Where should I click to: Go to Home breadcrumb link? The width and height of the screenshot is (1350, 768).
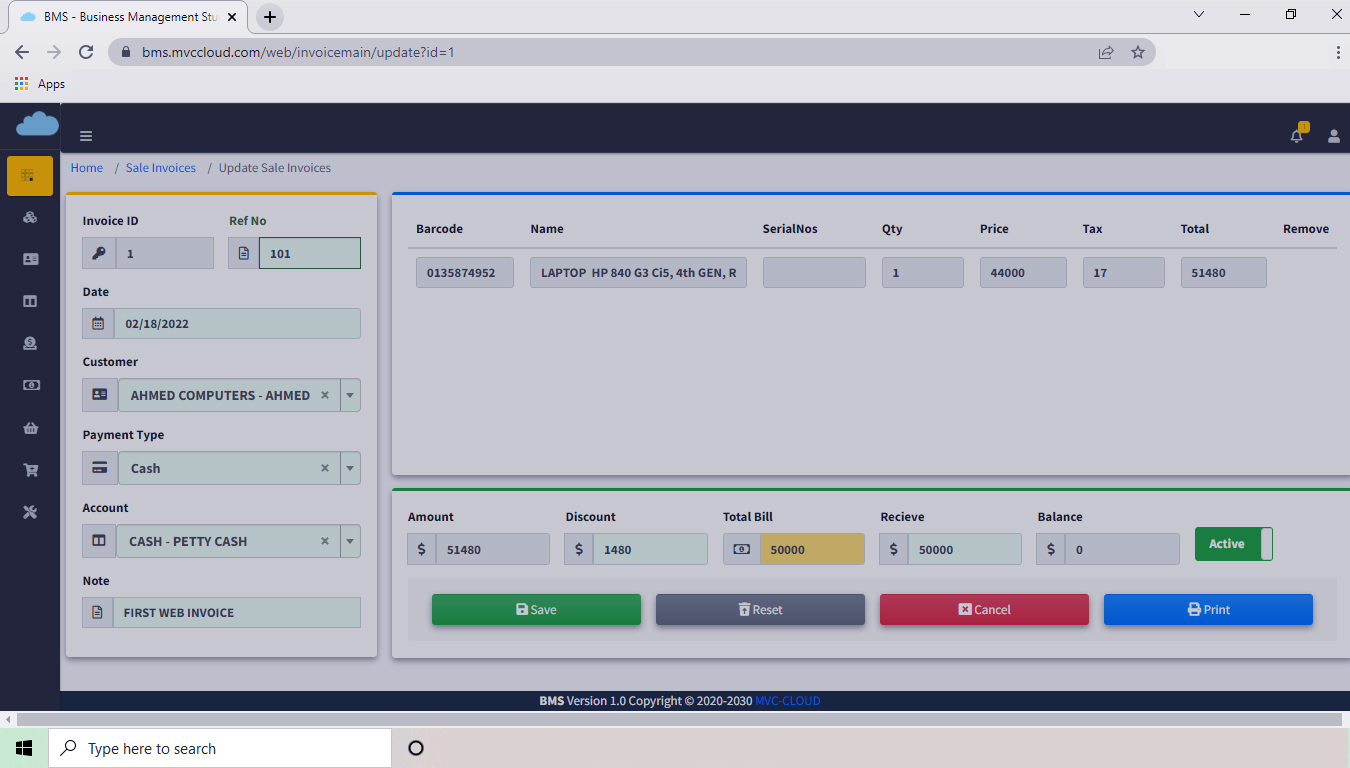(87, 168)
